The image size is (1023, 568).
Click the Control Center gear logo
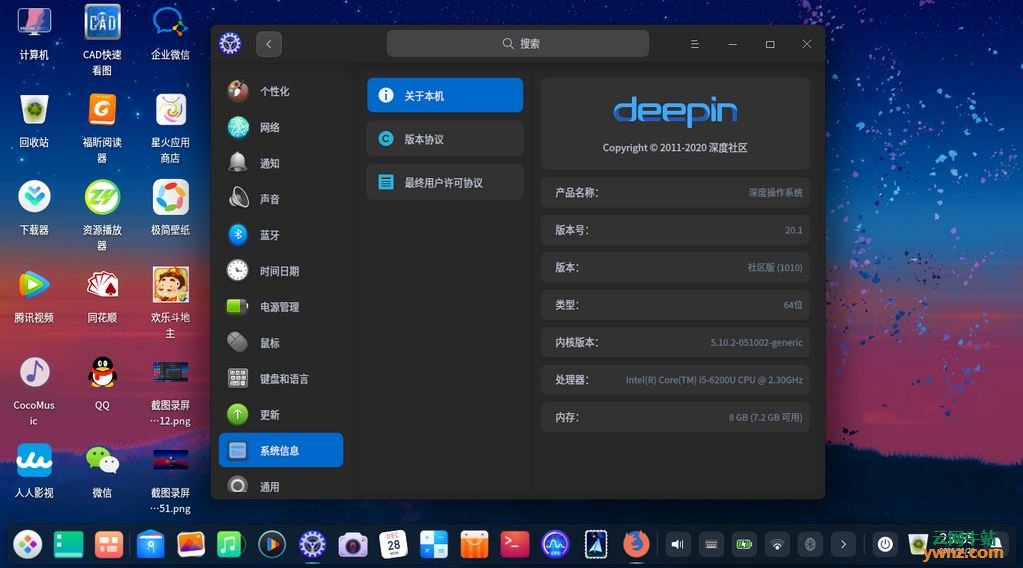pyautogui.click(x=230, y=44)
